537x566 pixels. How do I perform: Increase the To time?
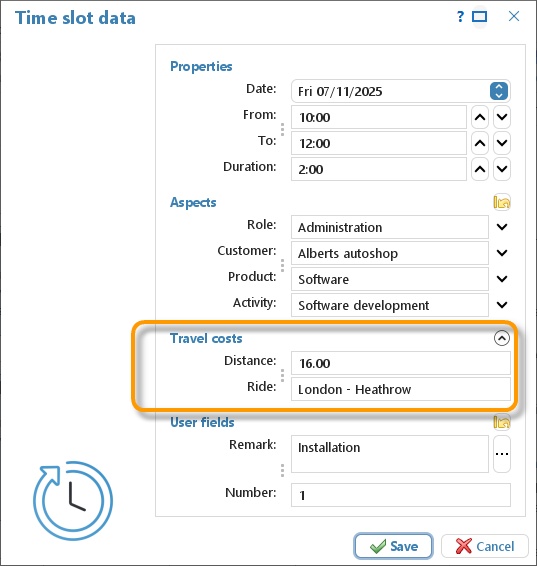click(x=480, y=143)
